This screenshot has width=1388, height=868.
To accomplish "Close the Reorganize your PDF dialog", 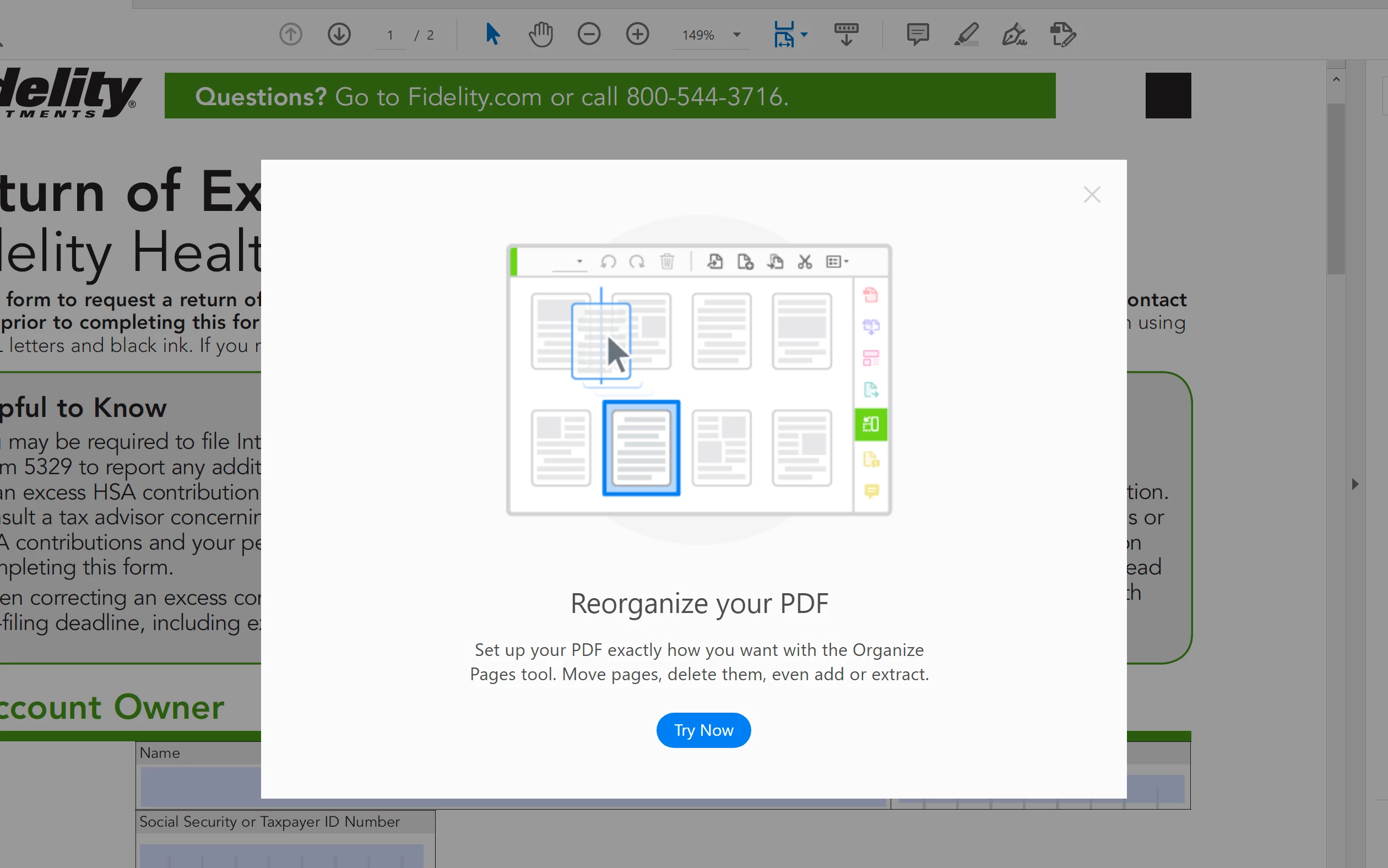I will pyautogui.click(x=1091, y=194).
